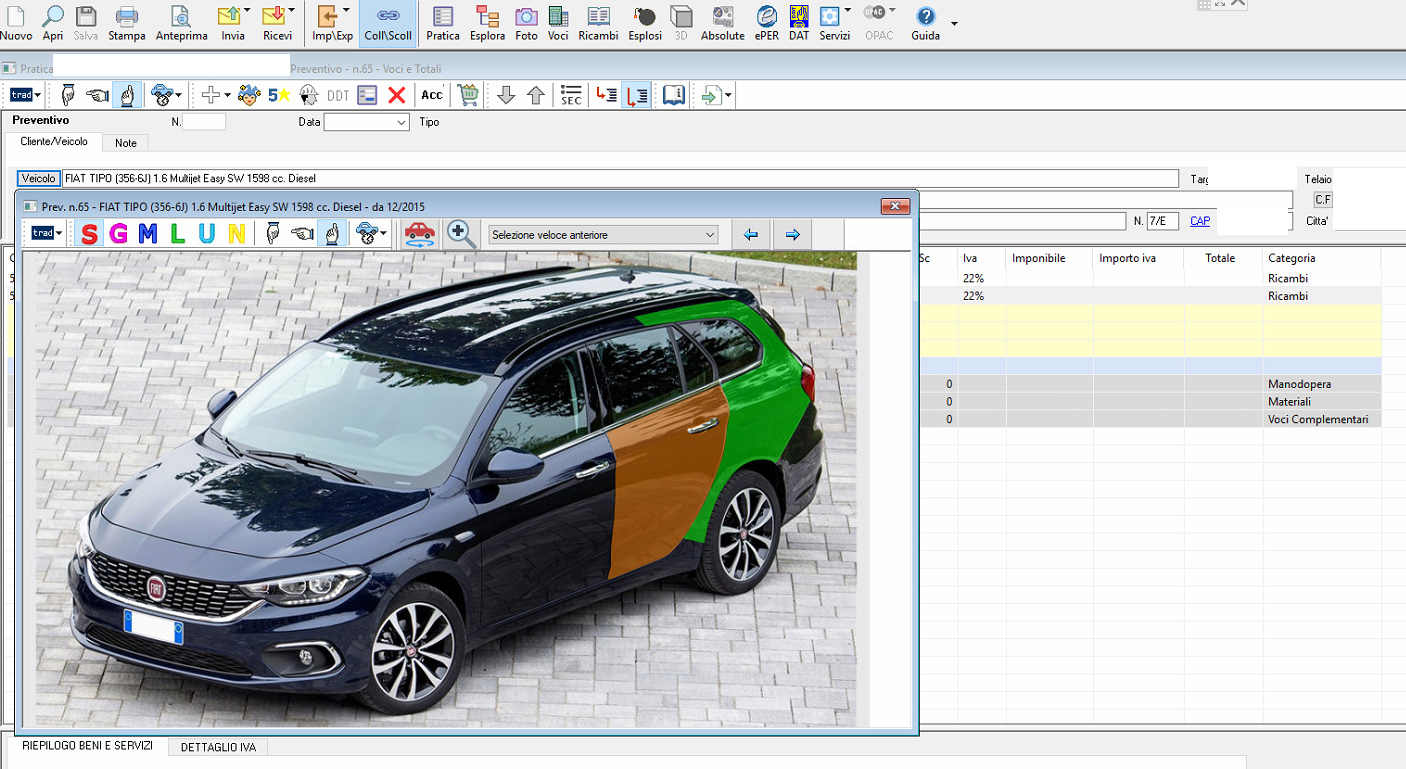Click the SEC list icon
This screenshot has width=1406, height=769.
point(571,95)
